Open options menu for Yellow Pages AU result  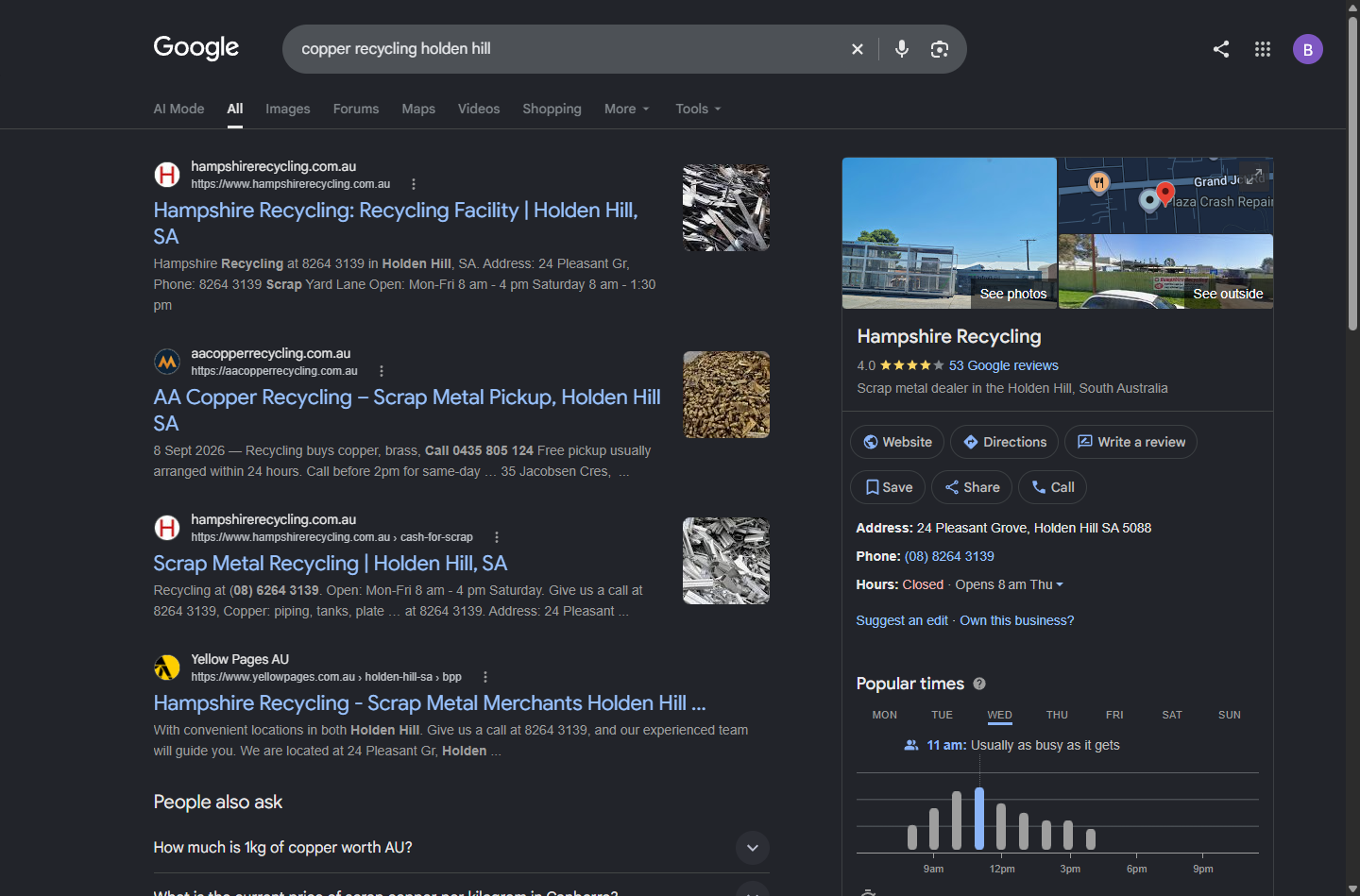(485, 677)
